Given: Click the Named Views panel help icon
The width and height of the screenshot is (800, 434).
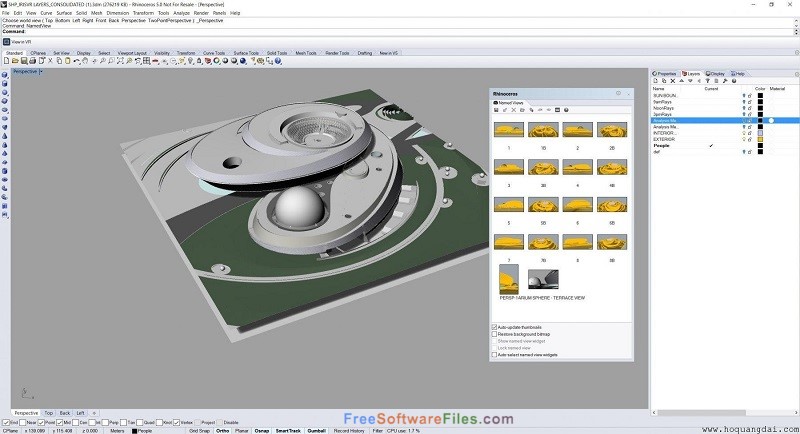Looking at the screenshot, I should coord(566,110).
